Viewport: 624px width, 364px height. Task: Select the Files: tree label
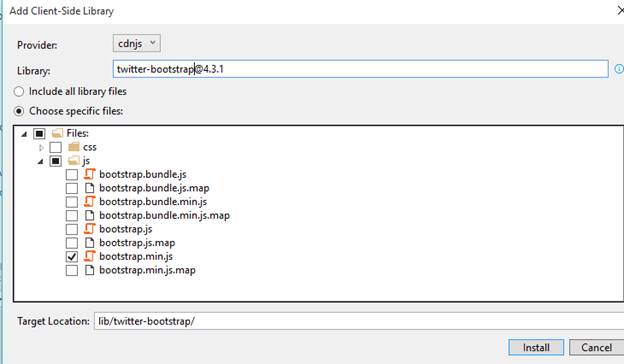click(x=78, y=133)
